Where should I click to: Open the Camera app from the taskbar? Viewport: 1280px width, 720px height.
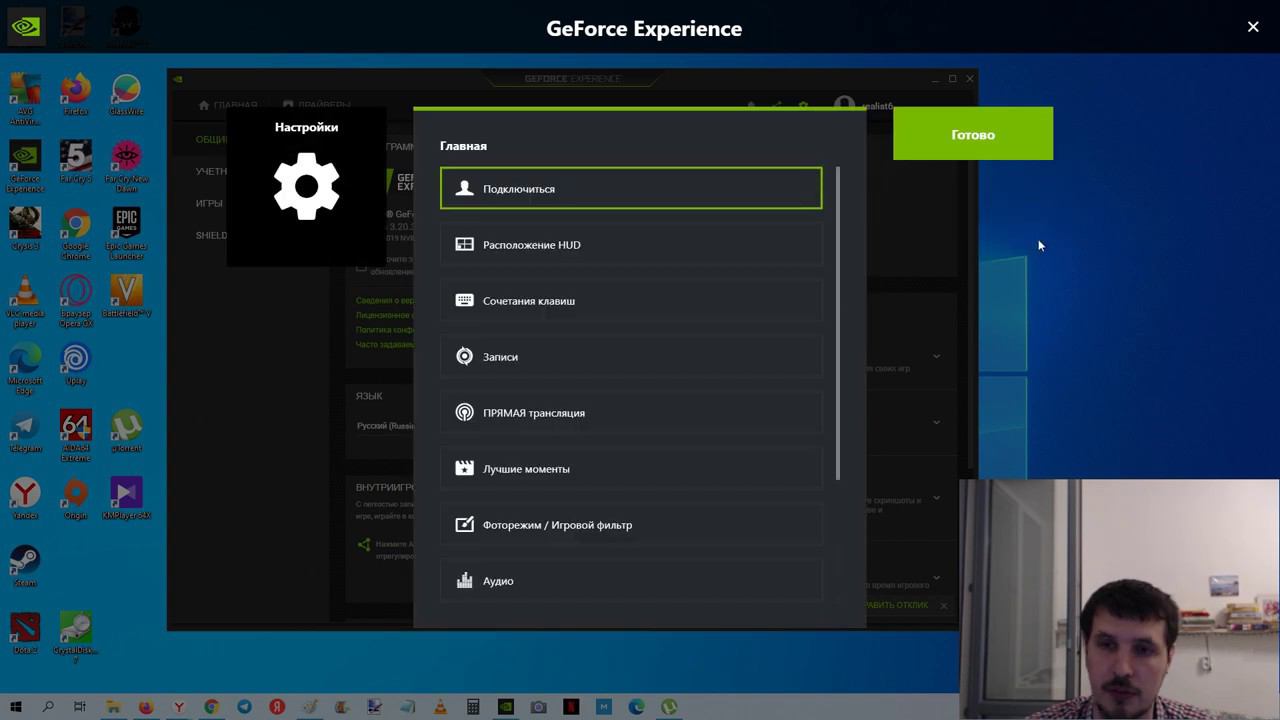pyautogui.click(x=538, y=707)
